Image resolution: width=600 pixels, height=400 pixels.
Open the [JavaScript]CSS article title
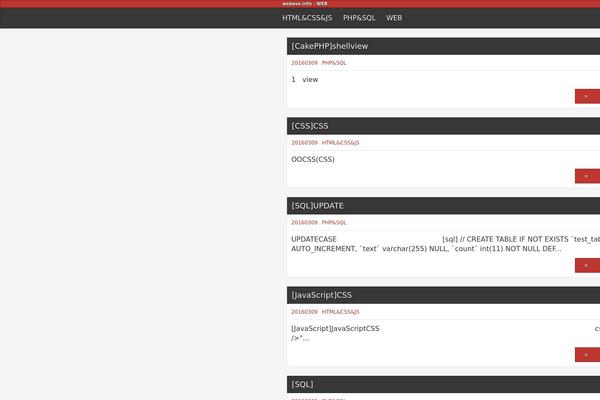[321, 295]
